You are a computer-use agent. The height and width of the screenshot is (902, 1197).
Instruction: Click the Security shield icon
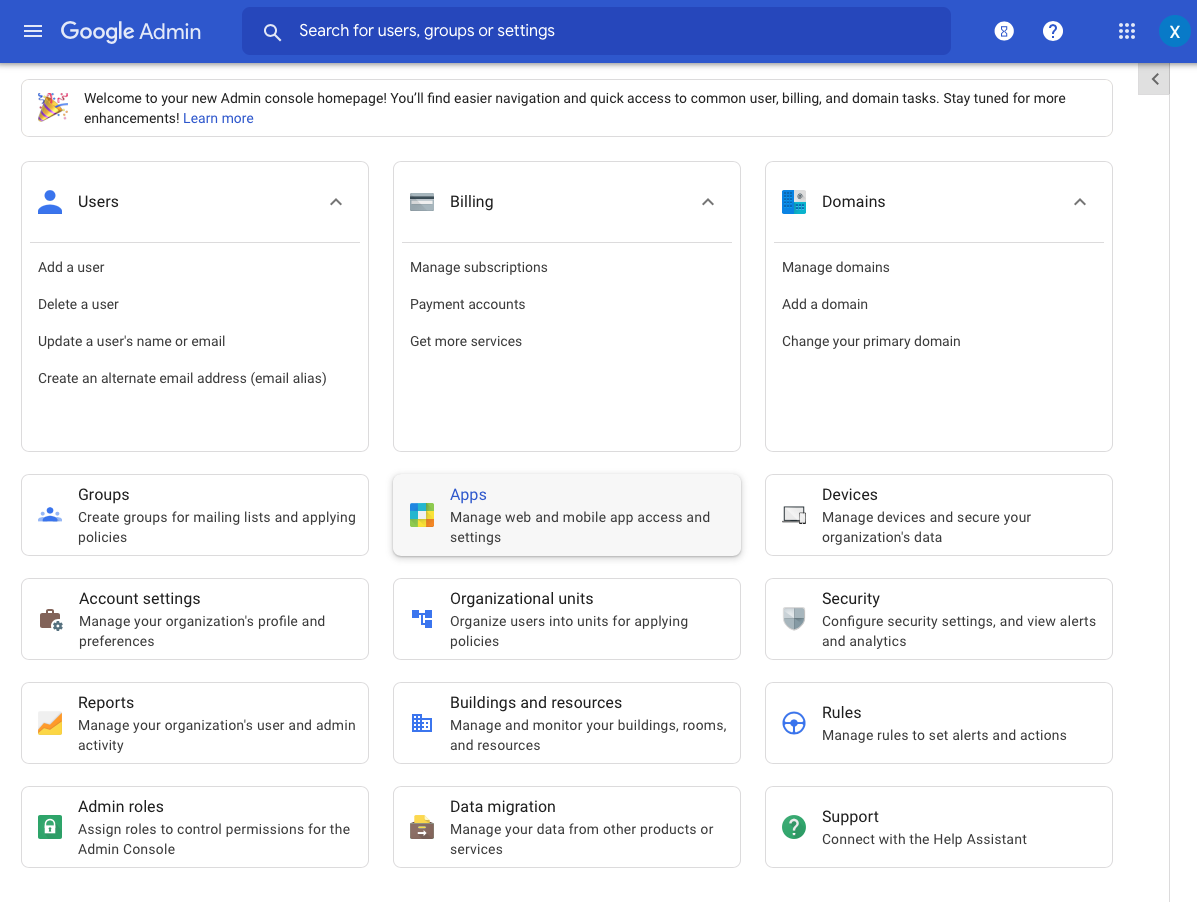pyautogui.click(x=794, y=619)
